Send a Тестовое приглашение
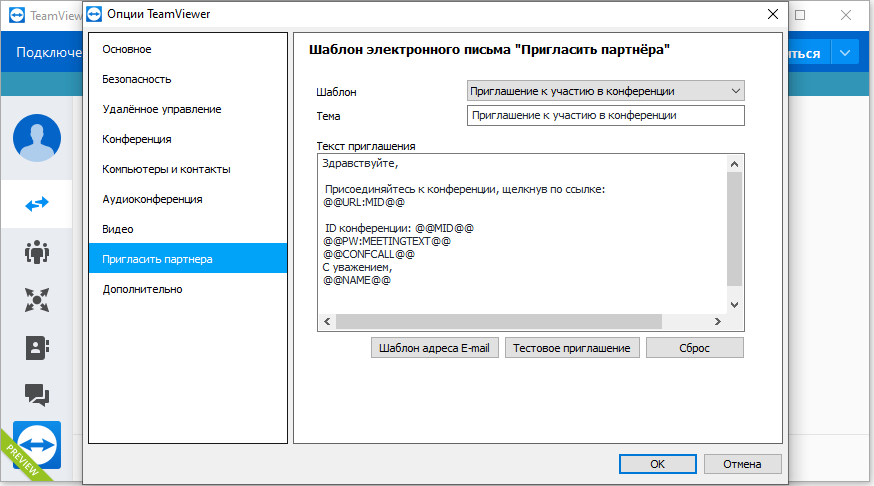The height and width of the screenshot is (486, 874). tap(572, 348)
